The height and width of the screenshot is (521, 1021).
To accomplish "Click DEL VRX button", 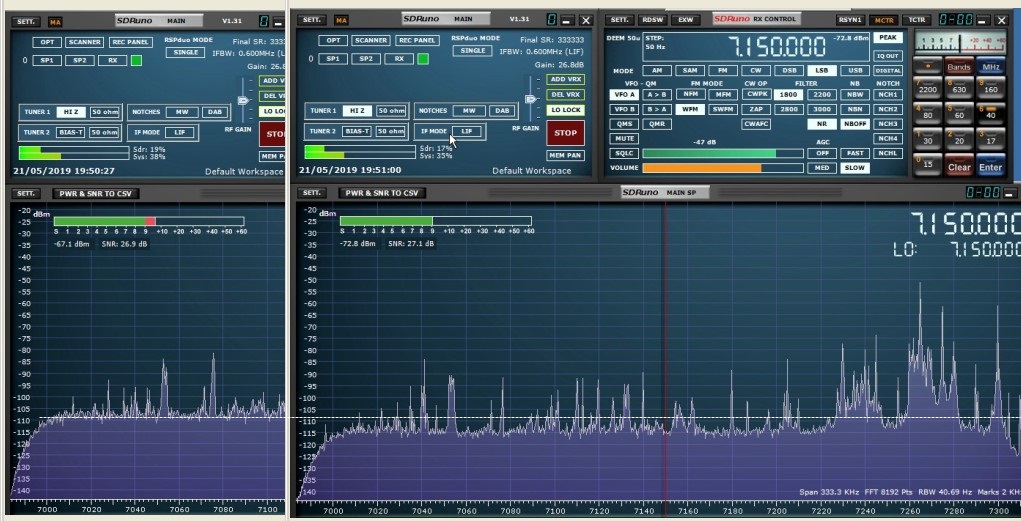I will click(565, 94).
